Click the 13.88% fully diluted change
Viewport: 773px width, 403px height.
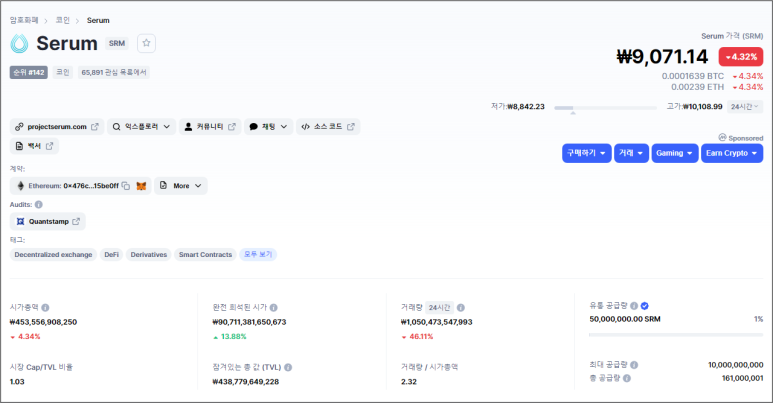(230, 336)
